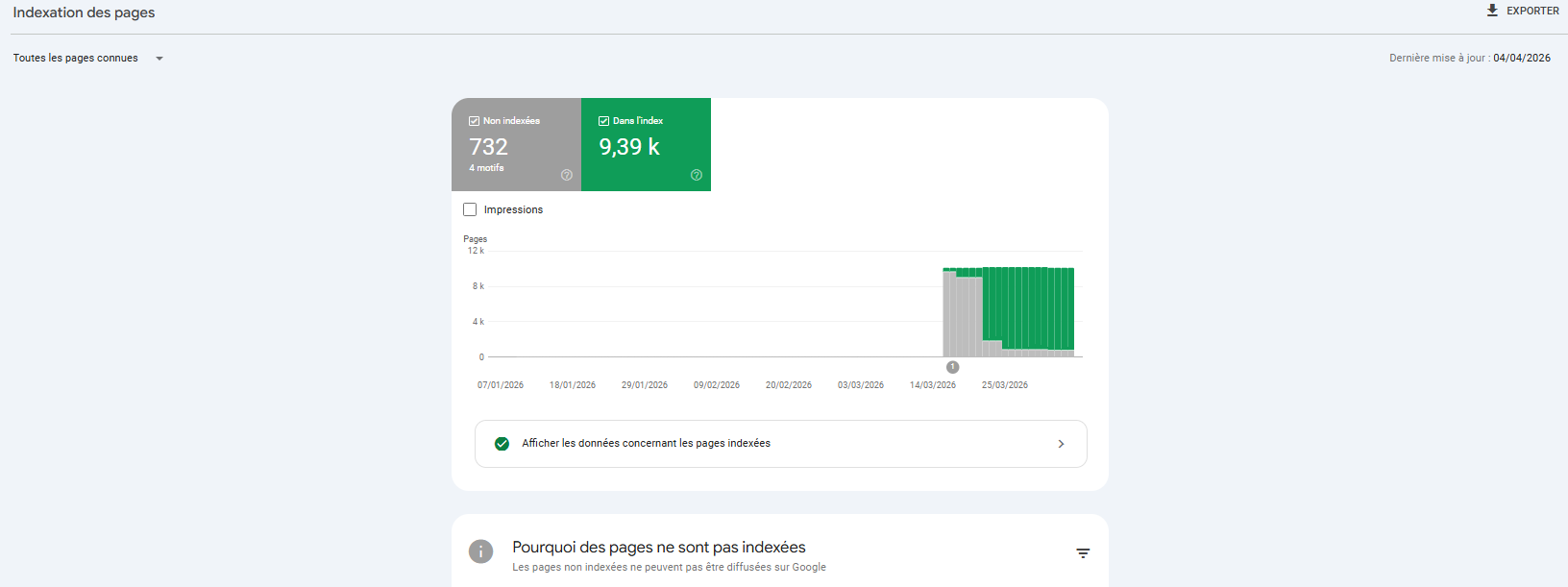Click help icon on 'Dans l'index' card

697,175
